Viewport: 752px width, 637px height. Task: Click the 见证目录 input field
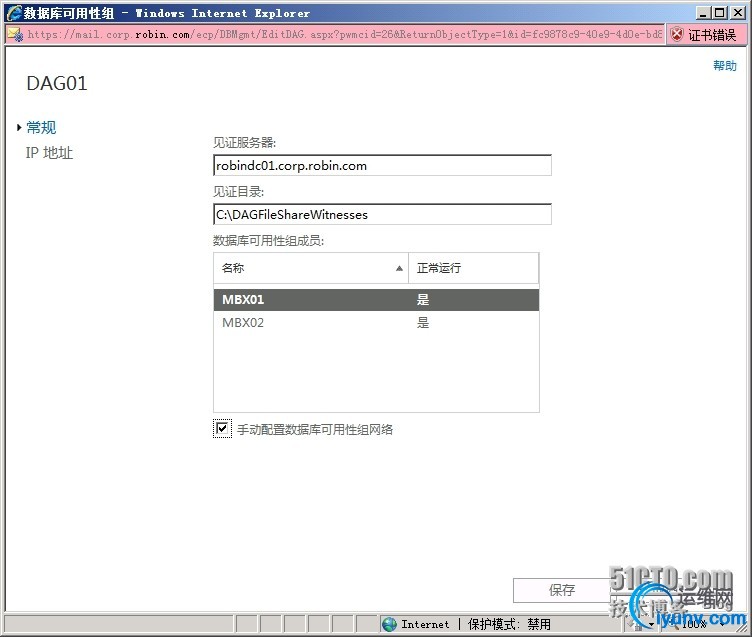coord(382,214)
